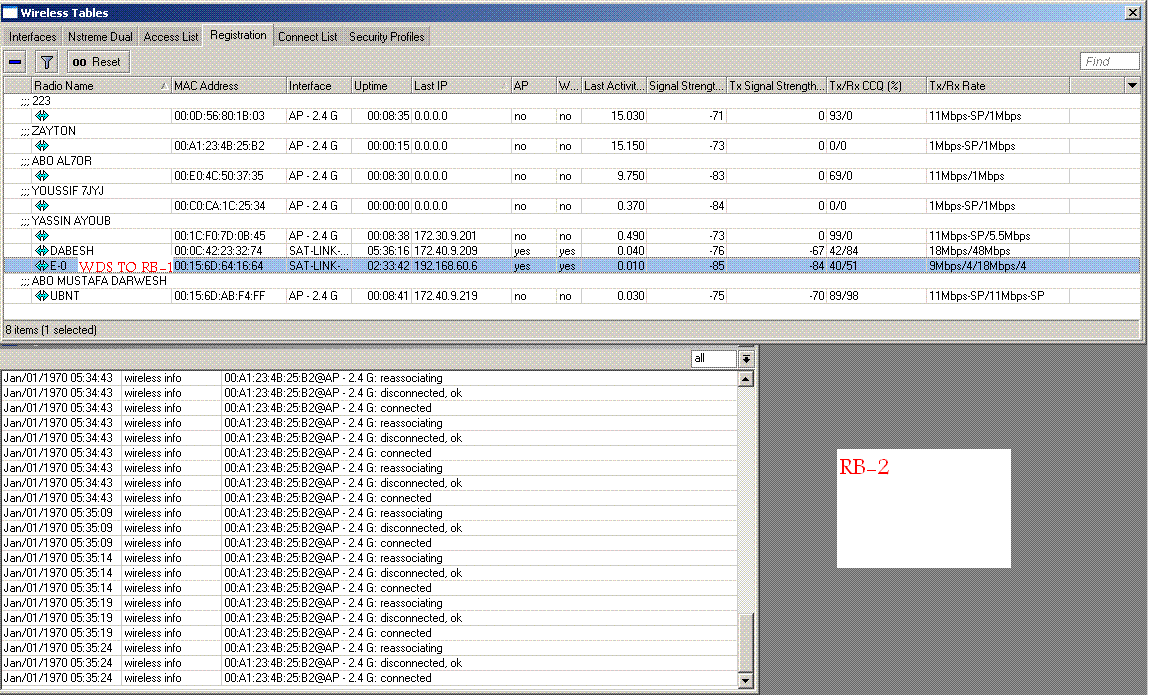The height and width of the screenshot is (695, 1149).
Task: Select the DABESH WDS link icon
Action: (x=42, y=251)
